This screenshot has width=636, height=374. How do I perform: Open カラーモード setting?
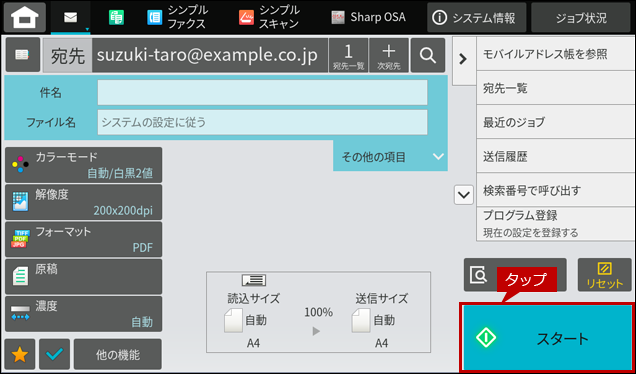[84, 165]
